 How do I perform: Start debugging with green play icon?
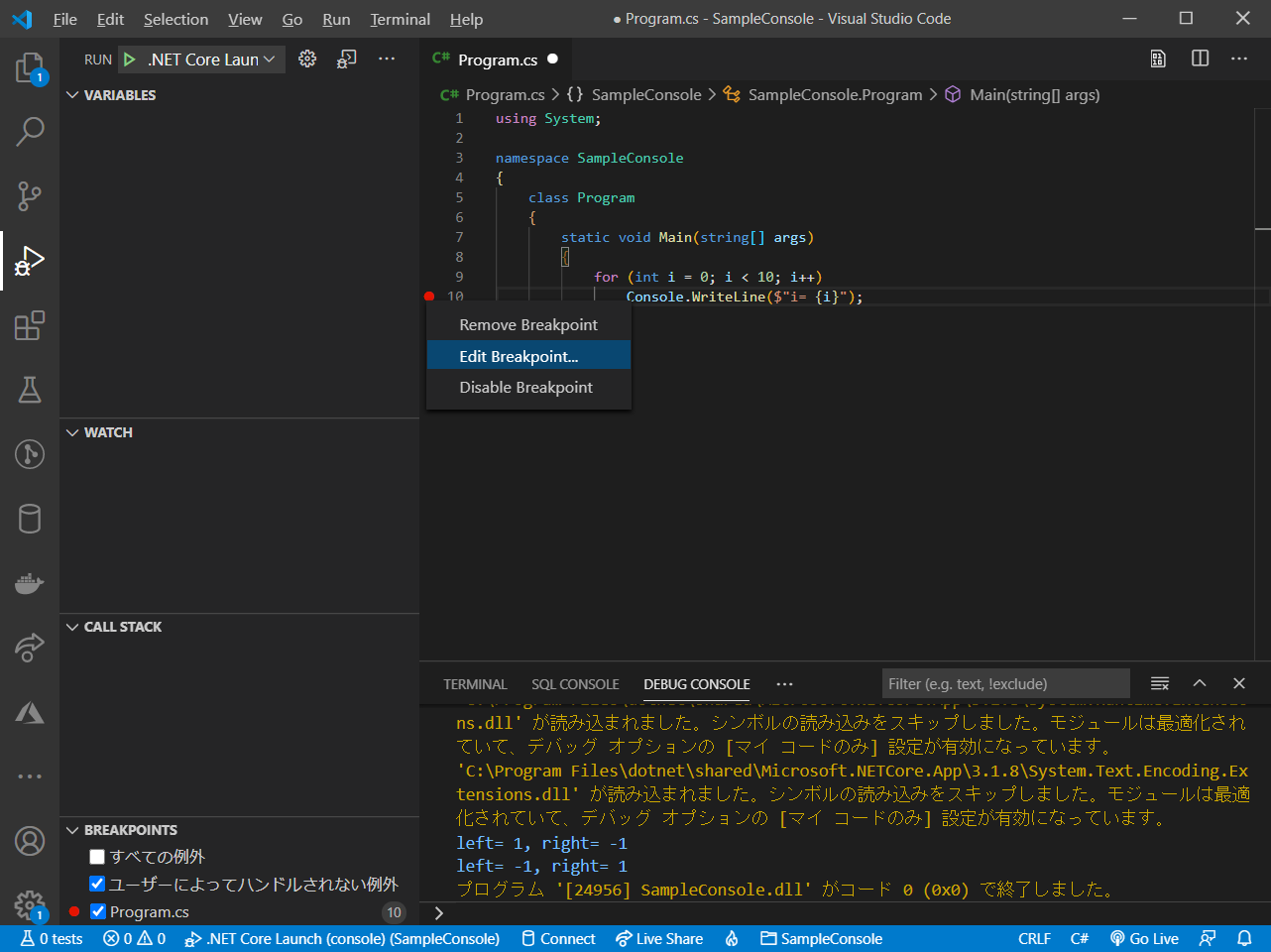click(130, 59)
